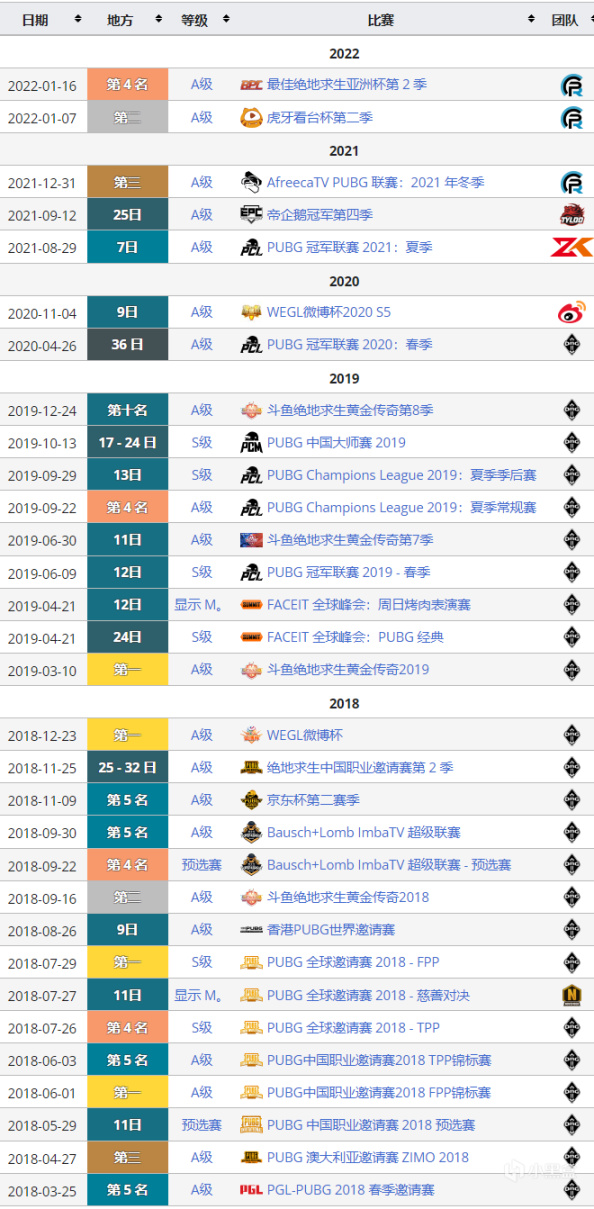Open the 斗鱼绝地求生黄金传奇2019 link
The image size is (594, 1209).
coord(348,670)
